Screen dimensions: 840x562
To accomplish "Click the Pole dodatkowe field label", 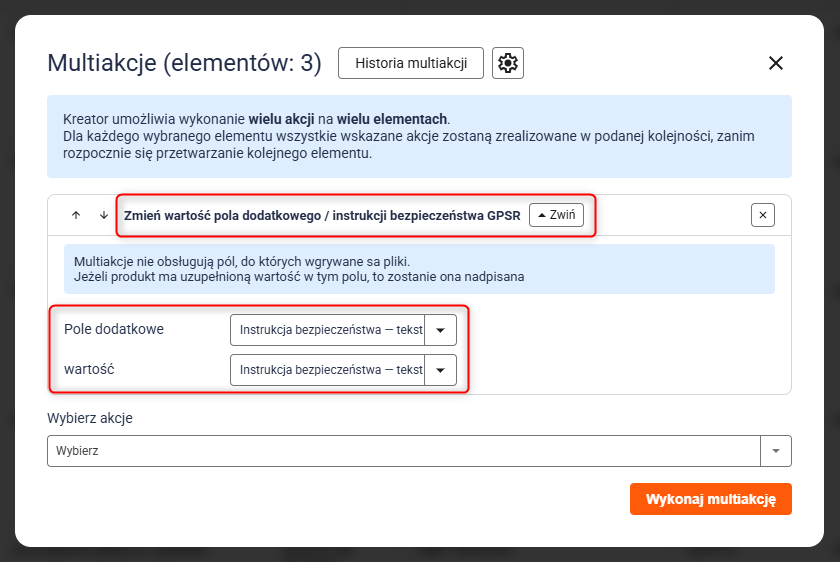I will pyautogui.click(x=114, y=329).
